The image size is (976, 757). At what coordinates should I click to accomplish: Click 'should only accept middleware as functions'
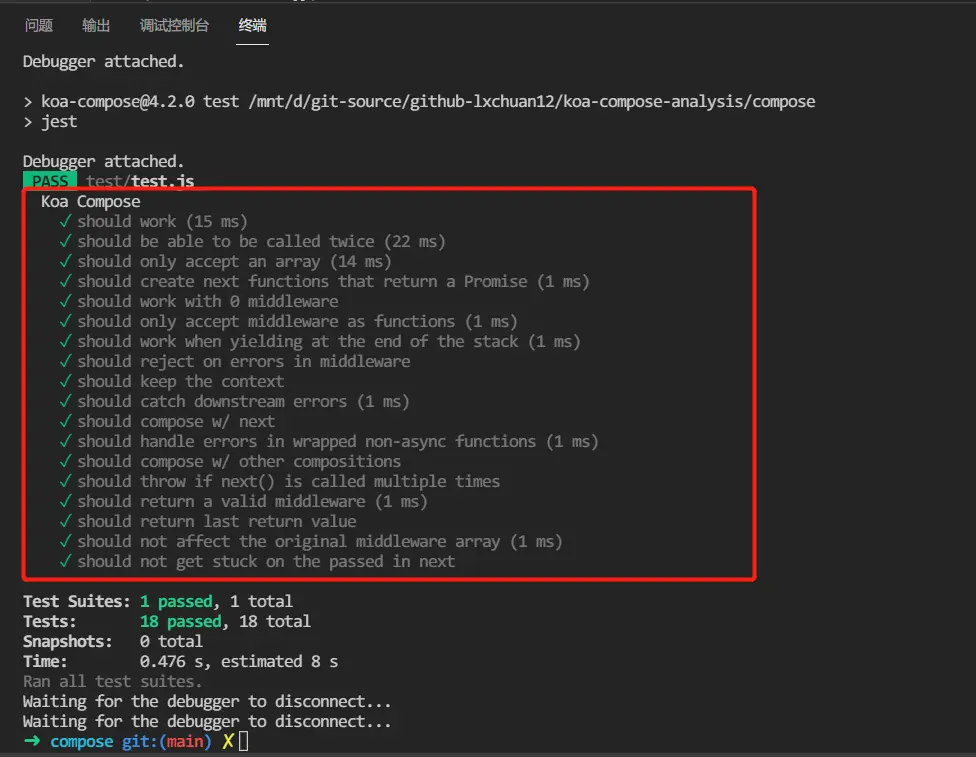tap(288, 321)
